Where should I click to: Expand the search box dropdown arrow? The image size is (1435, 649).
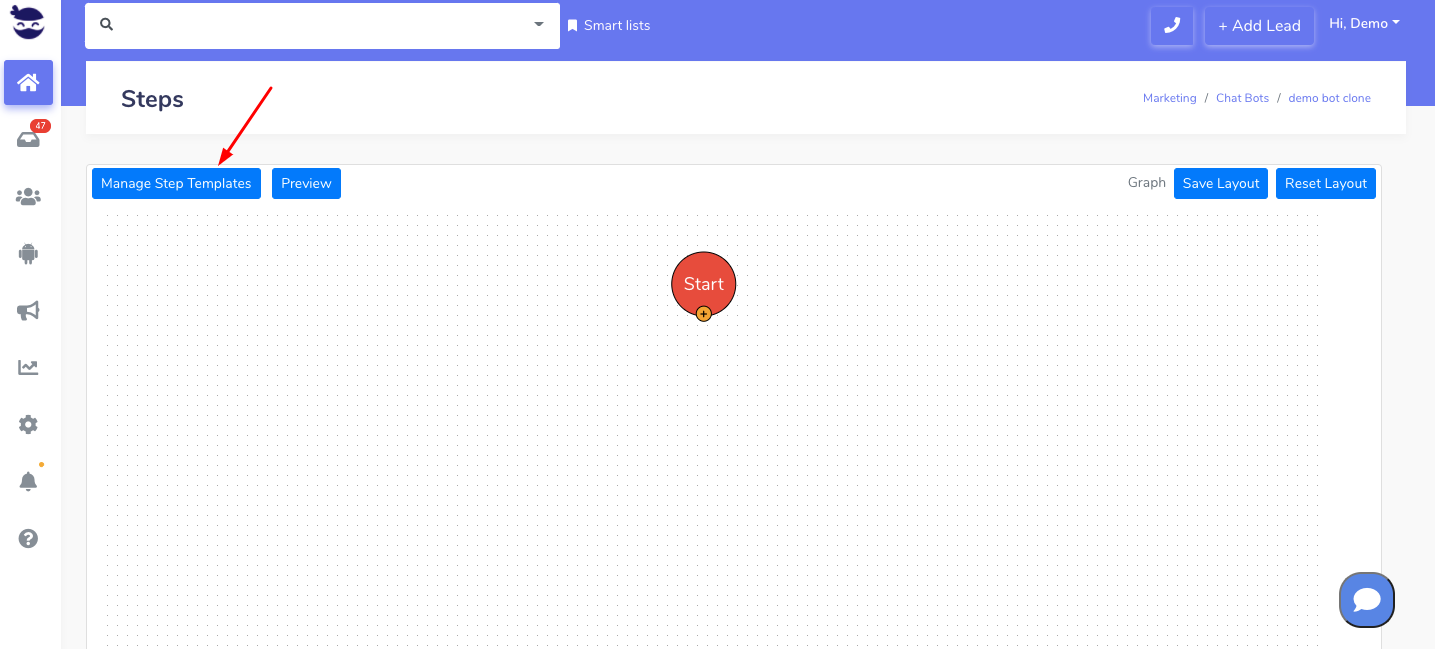point(539,24)
